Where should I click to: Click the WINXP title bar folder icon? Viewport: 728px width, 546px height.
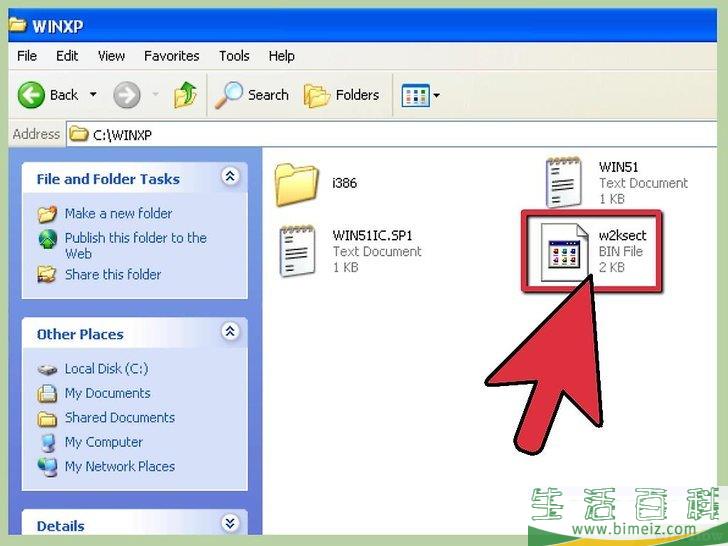tap(18, 25)
